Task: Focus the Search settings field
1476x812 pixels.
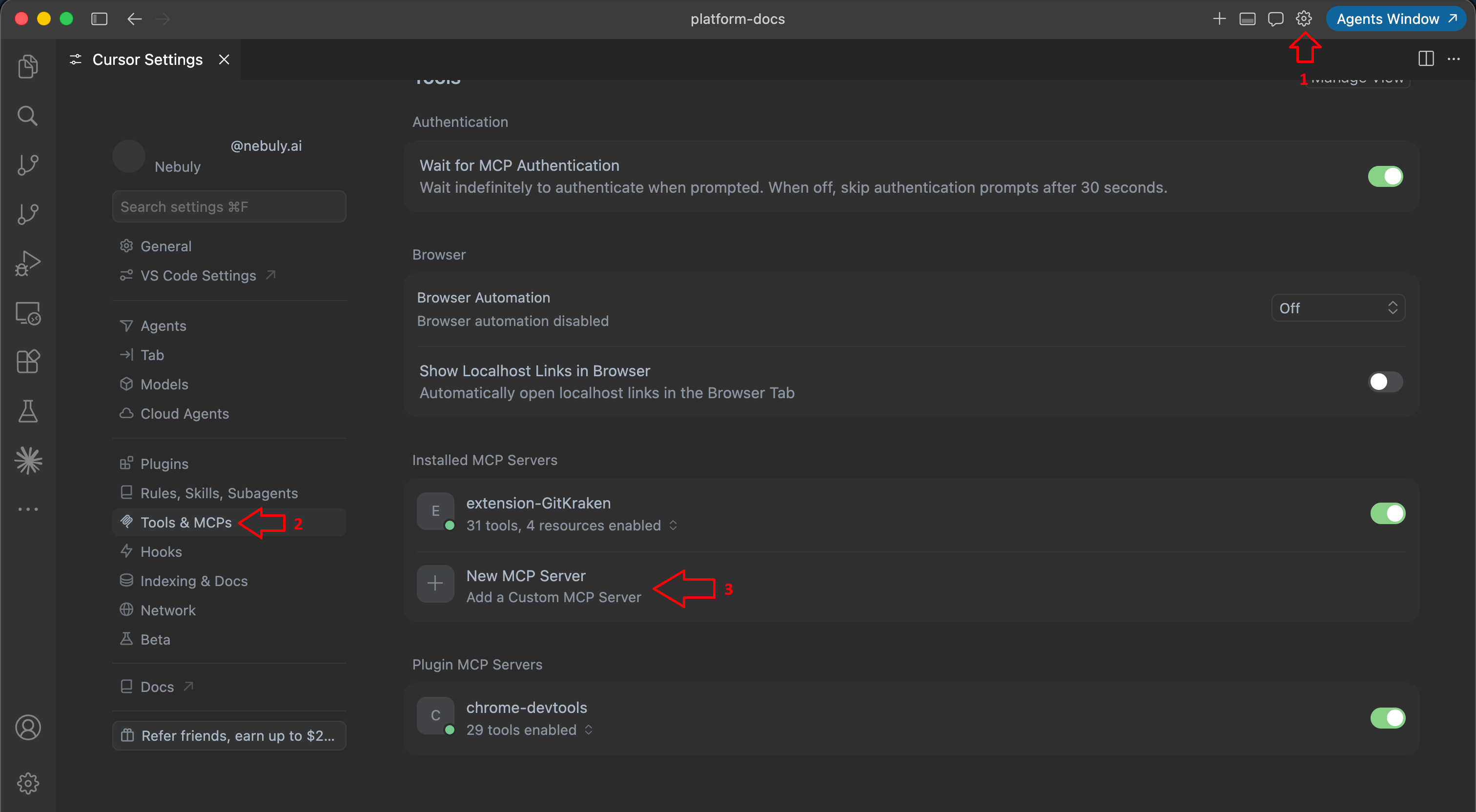Action: (229, 207)
